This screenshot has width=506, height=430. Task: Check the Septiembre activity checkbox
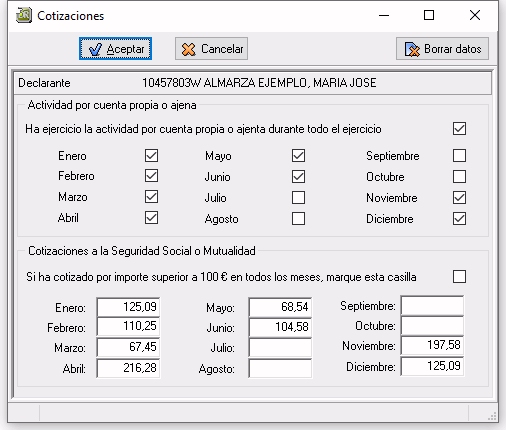[x=459, y=156]
